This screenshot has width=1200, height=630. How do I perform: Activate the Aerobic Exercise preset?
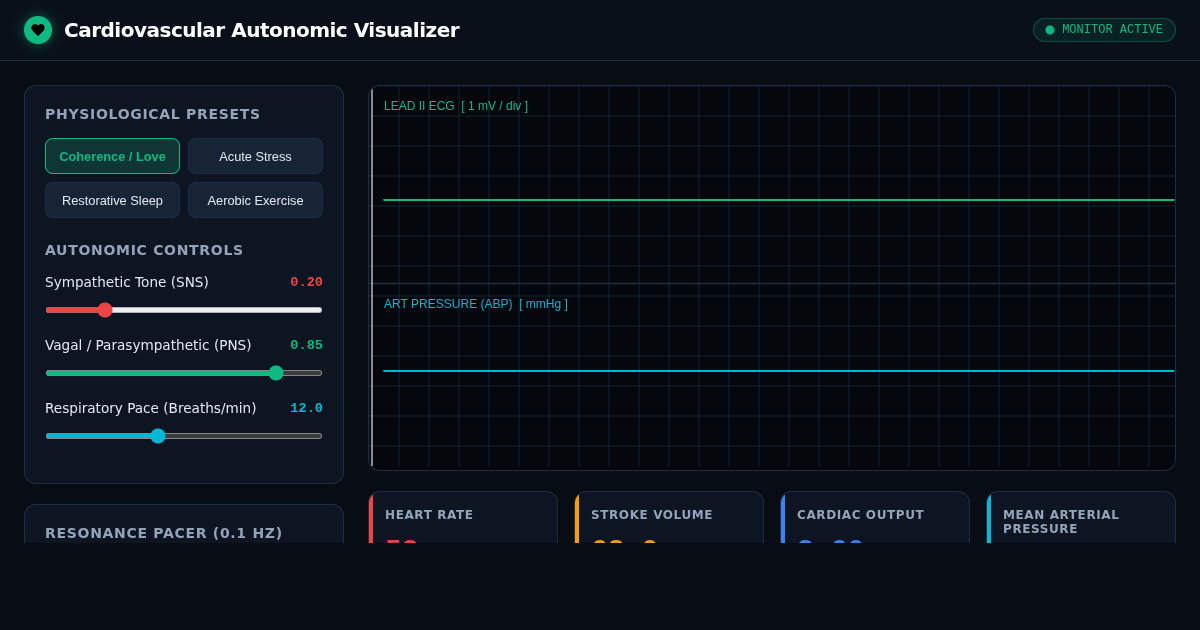coord(255,200)
